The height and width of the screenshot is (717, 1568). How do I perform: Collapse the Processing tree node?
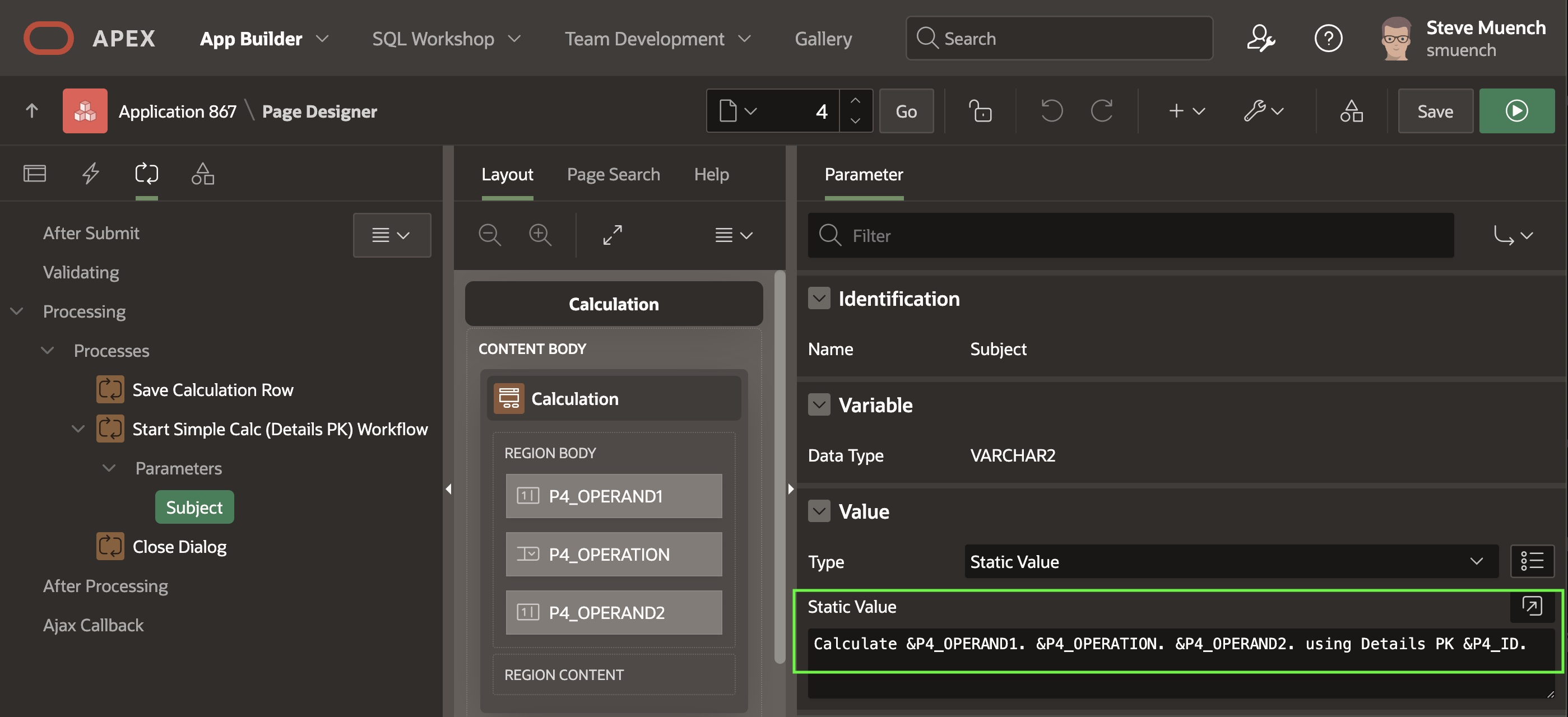click(x=17, y=311)
